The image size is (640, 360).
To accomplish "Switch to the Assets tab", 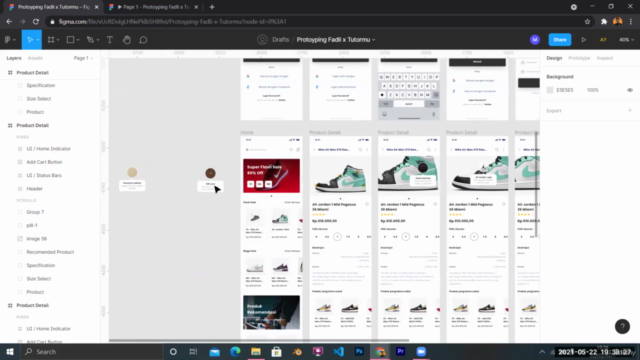I will [x=35, y=58].
